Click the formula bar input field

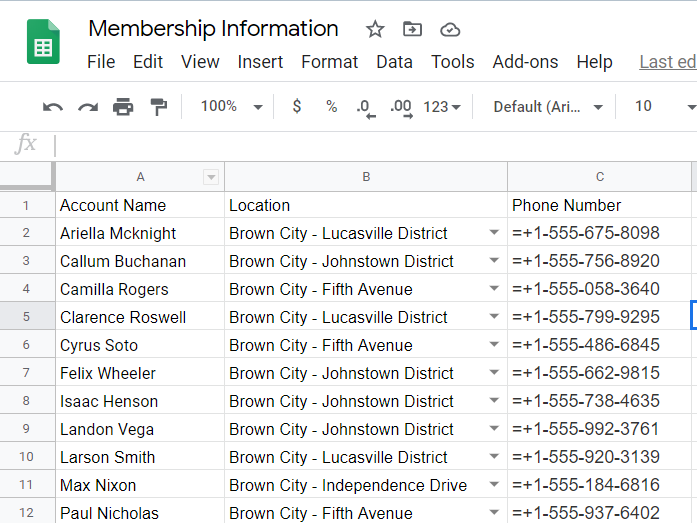pyautogui.click(x=370, y=145)
